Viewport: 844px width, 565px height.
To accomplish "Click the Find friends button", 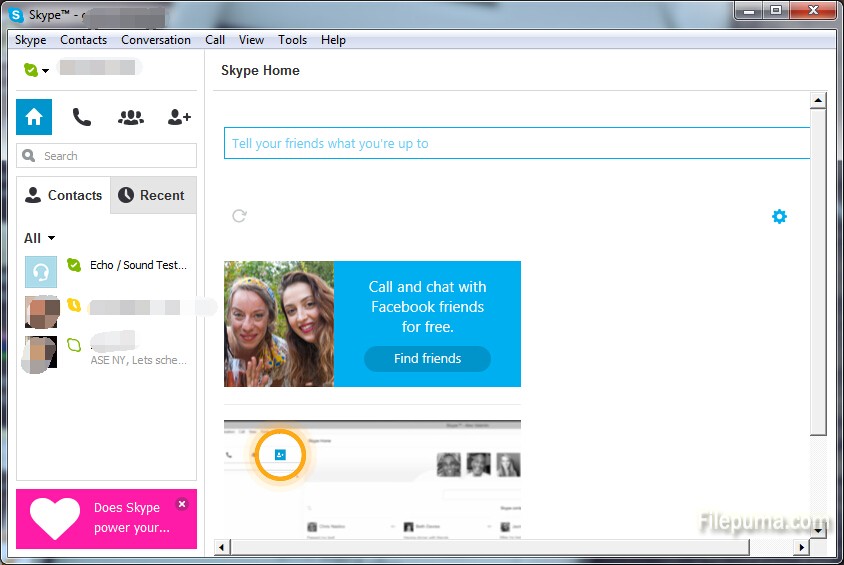I will (x=427, y=359).
